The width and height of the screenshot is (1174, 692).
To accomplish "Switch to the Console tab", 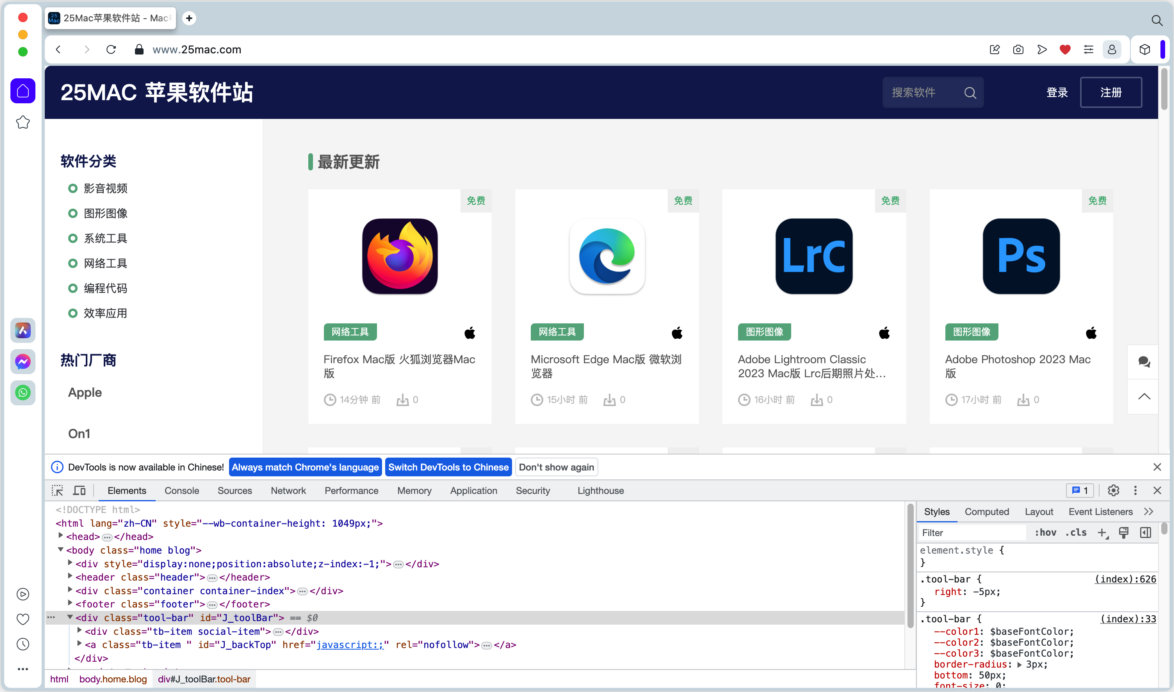I will click(x=181, y=491).
